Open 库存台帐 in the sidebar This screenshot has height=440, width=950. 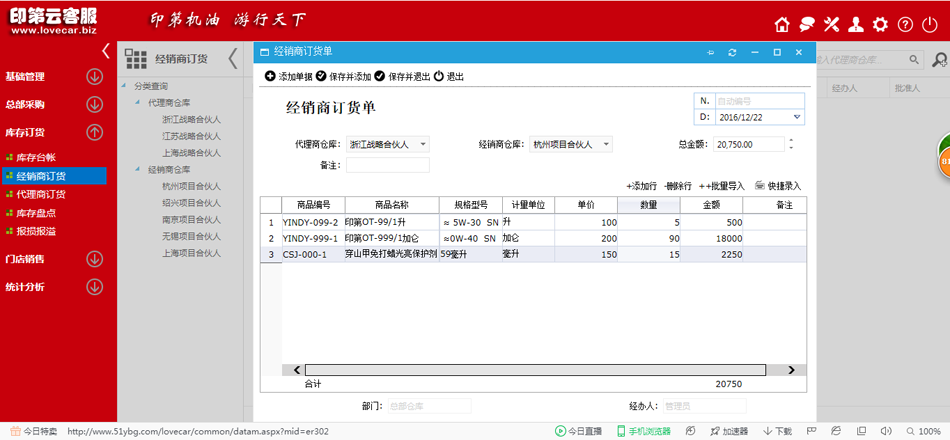click(x=36, y=158)
